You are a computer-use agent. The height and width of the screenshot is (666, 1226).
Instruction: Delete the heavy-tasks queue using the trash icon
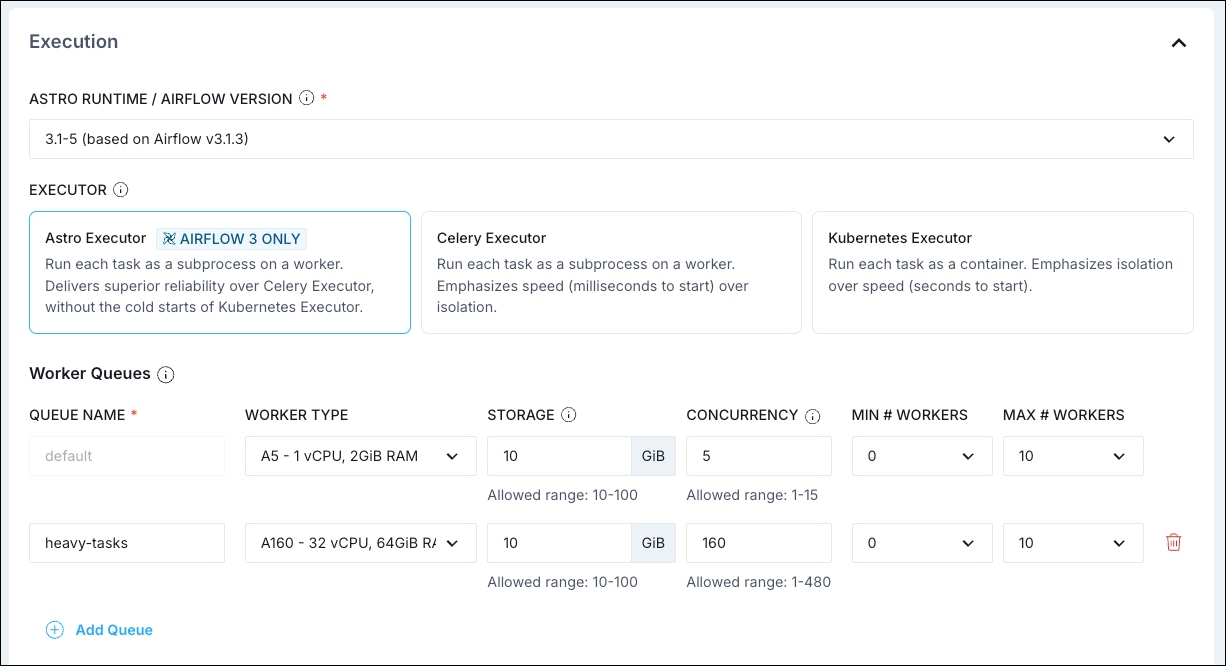1174,541
